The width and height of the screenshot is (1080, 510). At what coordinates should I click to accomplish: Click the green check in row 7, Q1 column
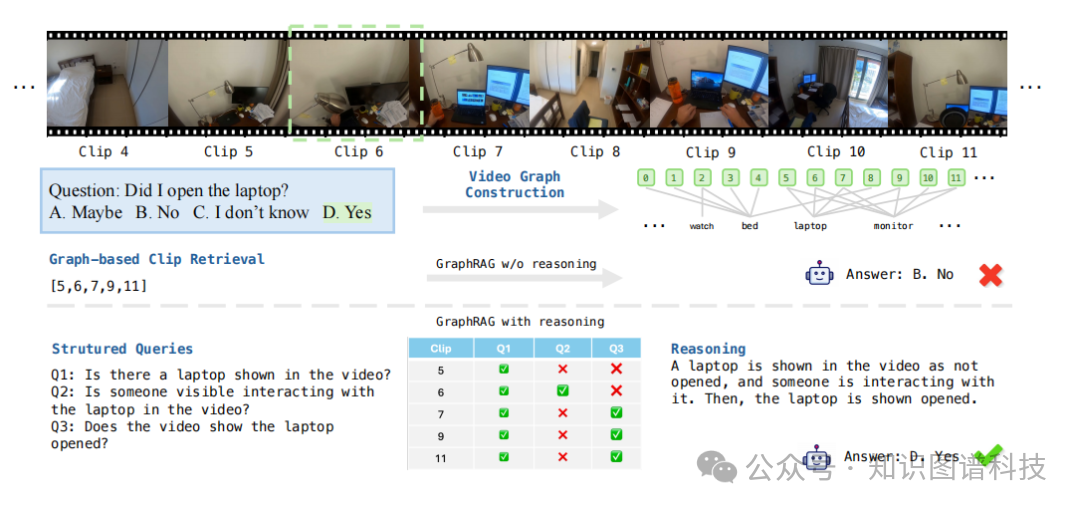pyautogui.click(x=503, y=414)
